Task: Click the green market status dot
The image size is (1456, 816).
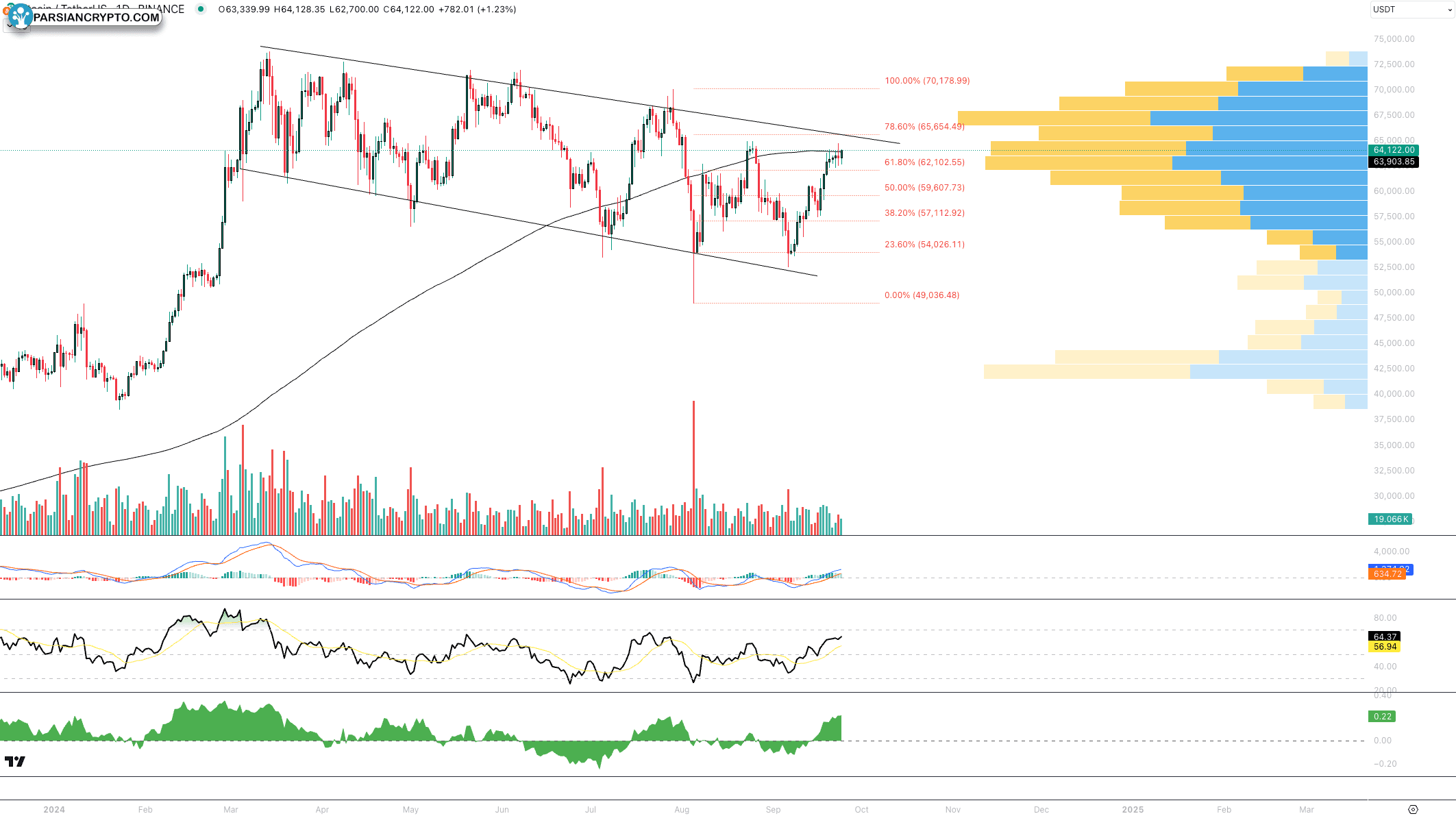Action: click(200, 9)
